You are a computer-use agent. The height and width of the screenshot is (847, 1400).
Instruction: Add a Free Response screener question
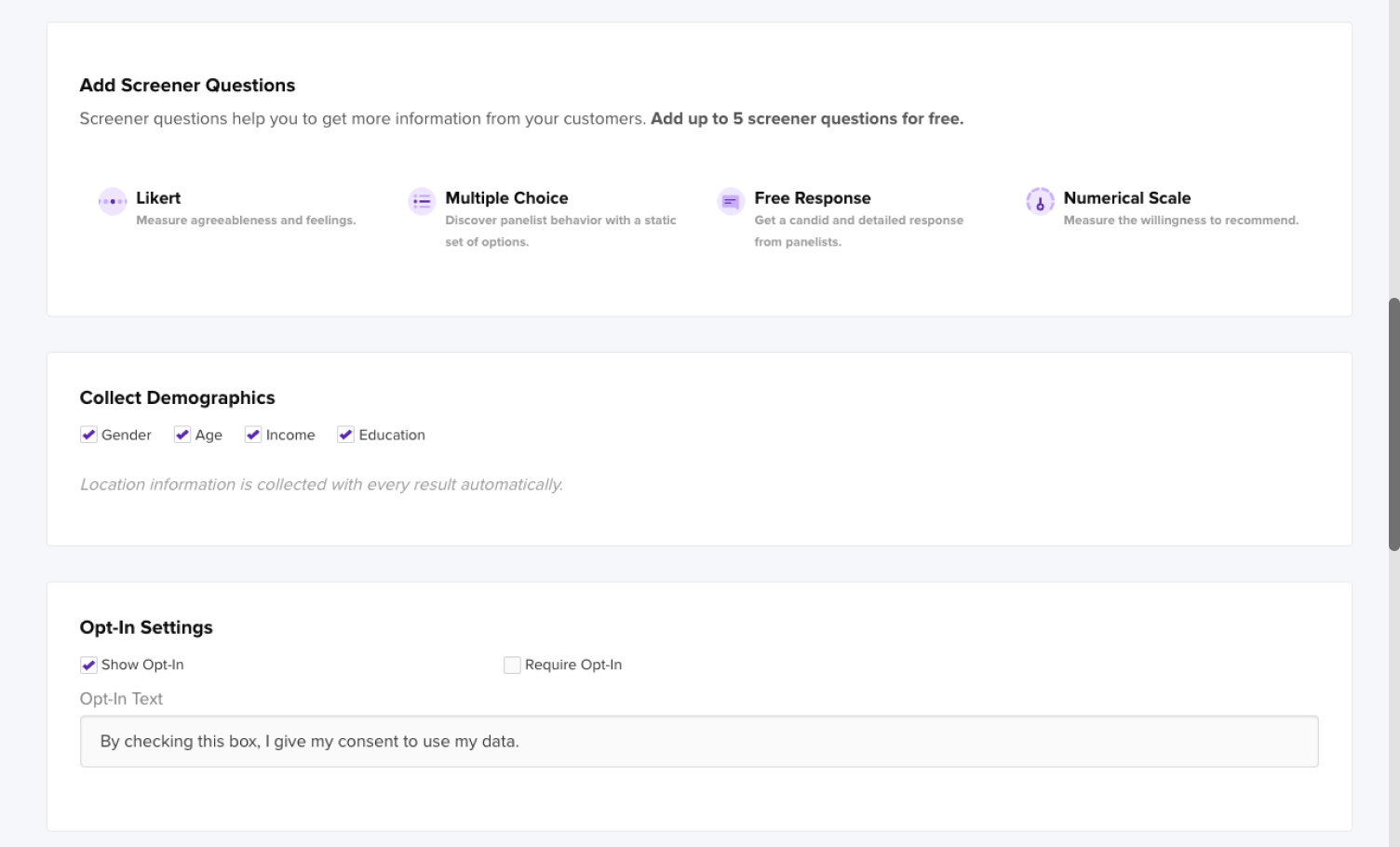(x=813, y=198)
